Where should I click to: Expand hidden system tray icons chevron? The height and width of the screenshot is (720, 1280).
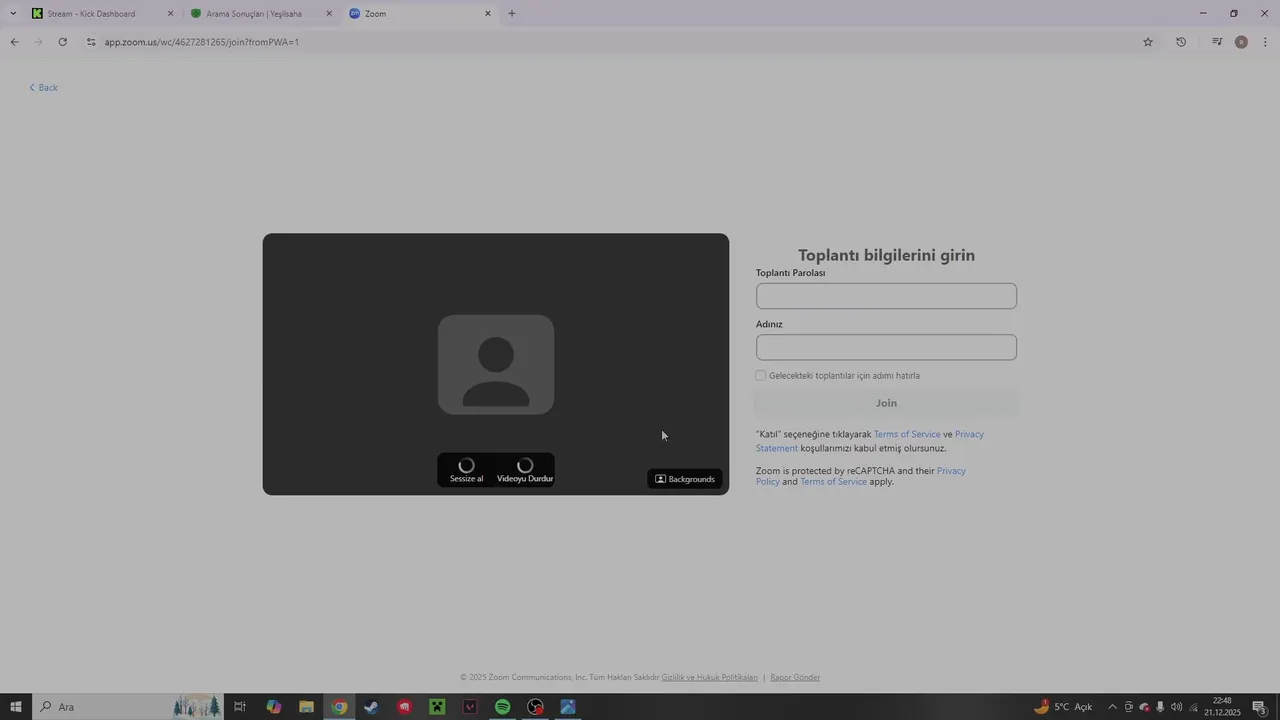click(1112, 707)
